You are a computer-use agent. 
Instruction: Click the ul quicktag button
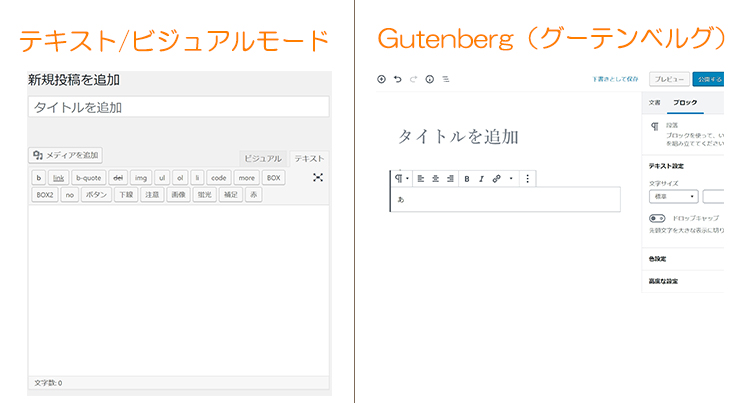[x=162, y=178]
